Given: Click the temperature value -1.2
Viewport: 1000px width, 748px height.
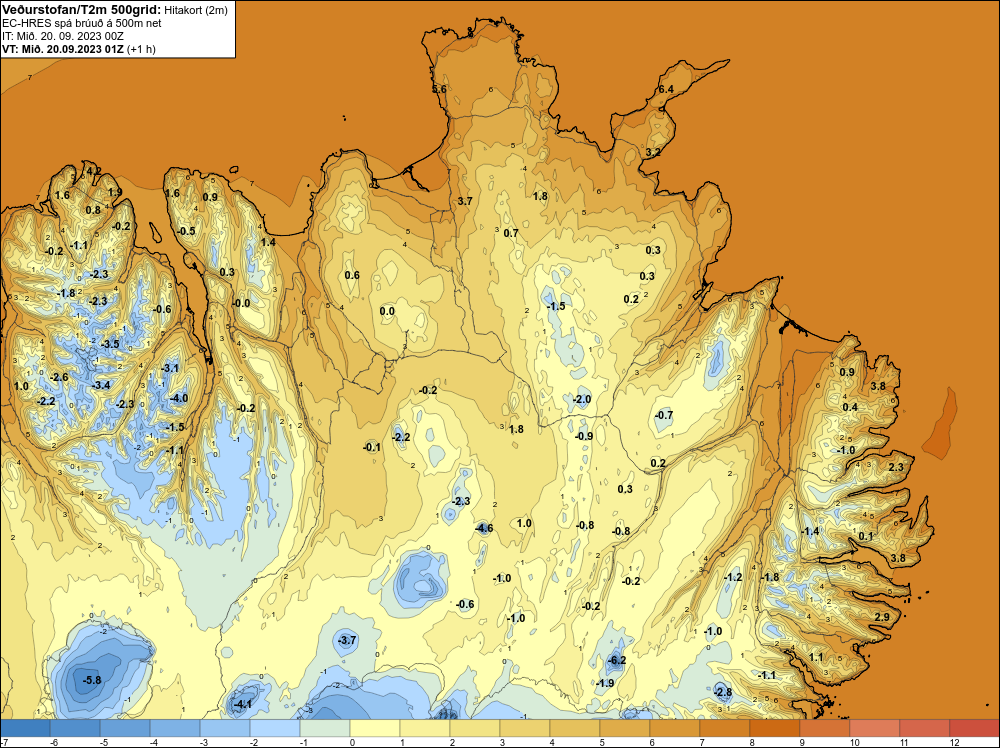Looking at the screenshot, I should click(x=733, y=578).
